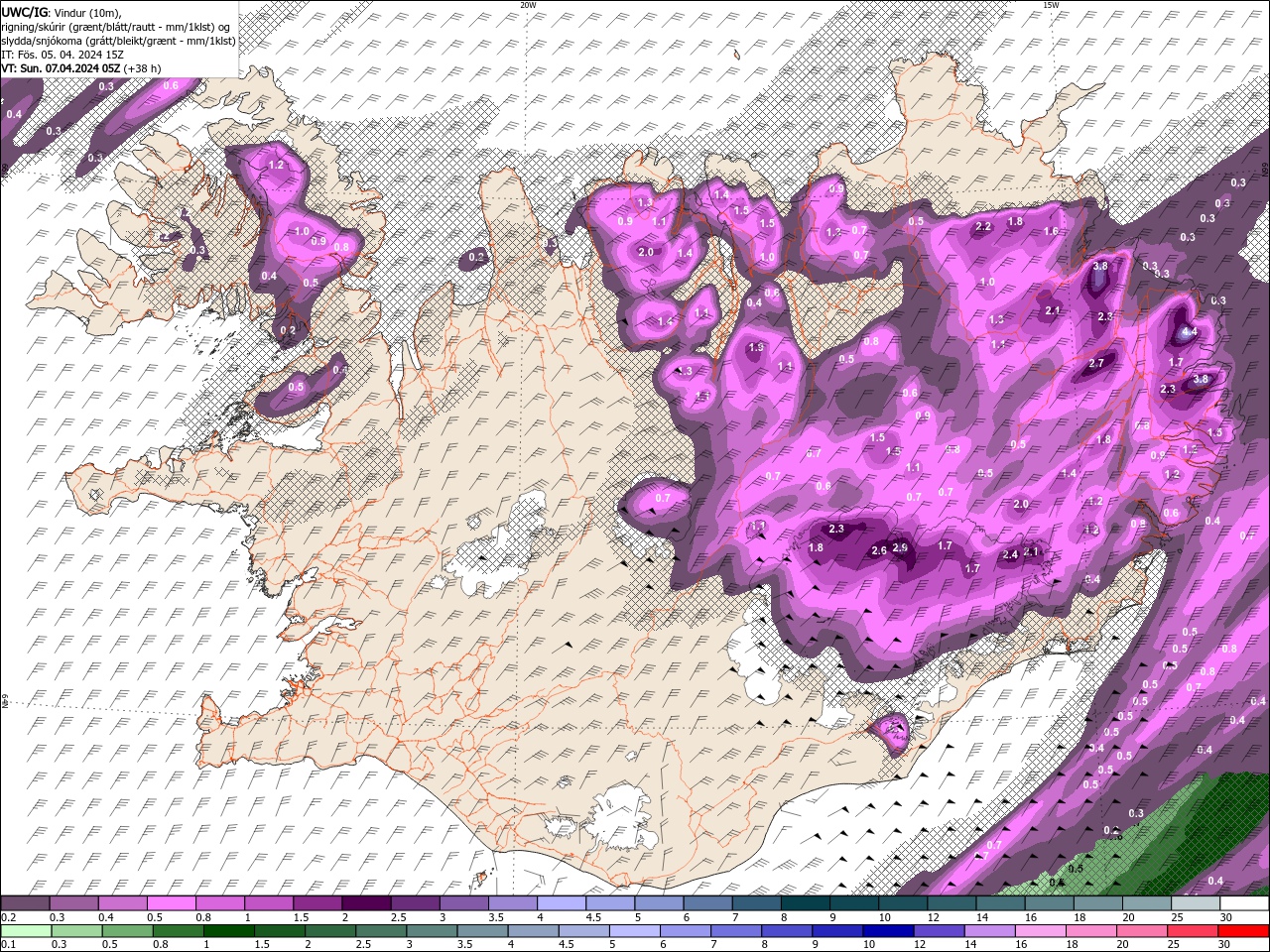The height and width of the screenshot is (952, 1270).
Task: Click the 'UWC/IG: Vindur (10m),' title line
Action: 62,12
